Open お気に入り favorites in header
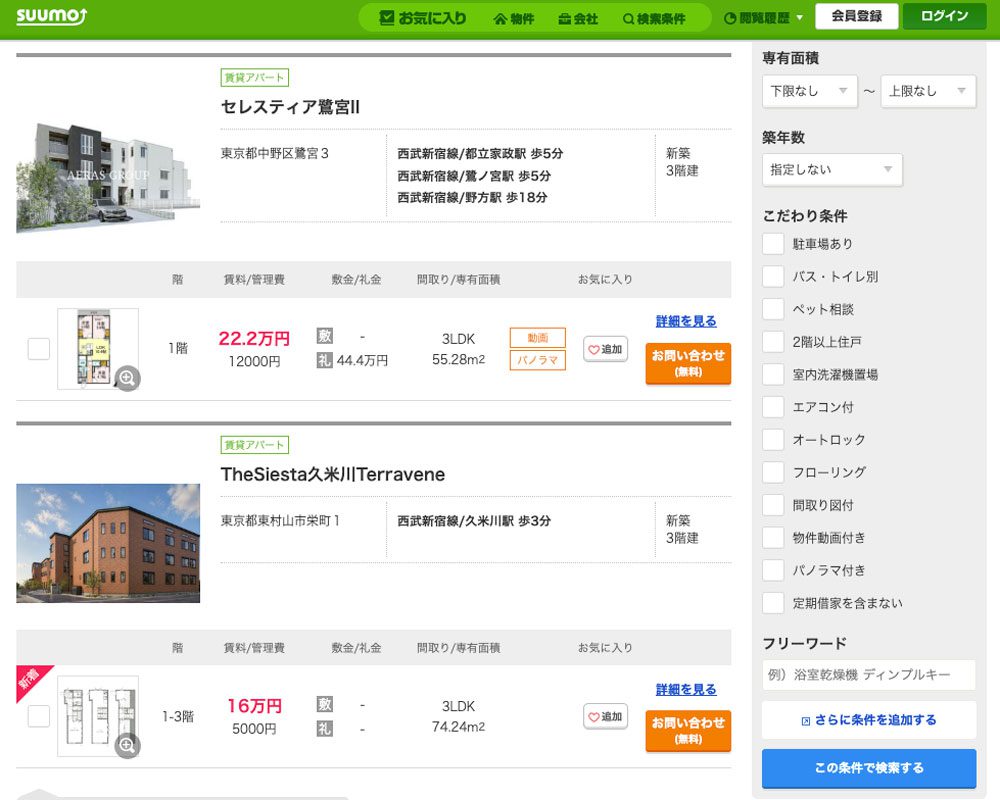The height and width of the screenshot is (800, 1000). coord(423,18)
